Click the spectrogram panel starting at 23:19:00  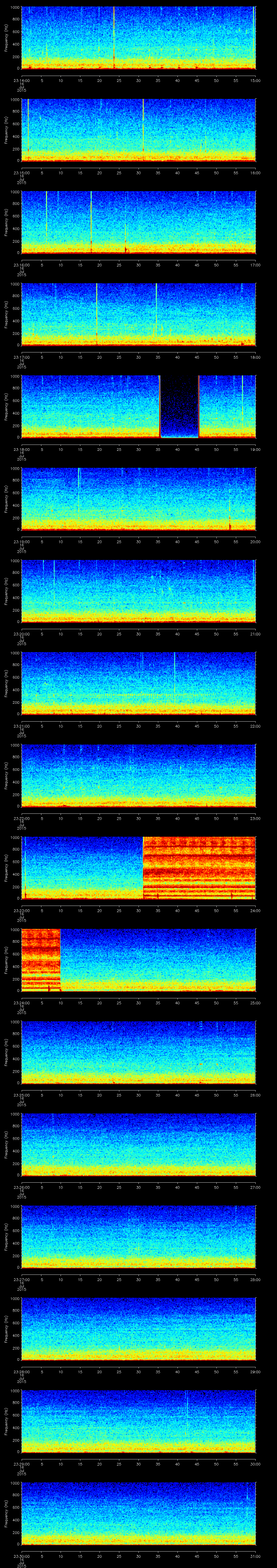[x=139, y=499]
